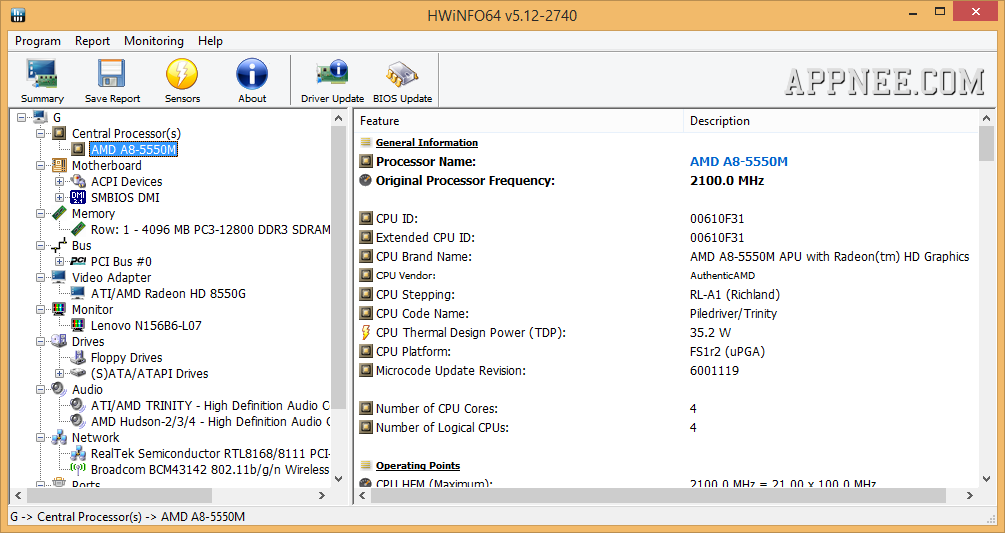Click the SMBIOS DMI icon
This screenshot has height=533, width=1005.
pyautogui.click(x=78, y=197)
